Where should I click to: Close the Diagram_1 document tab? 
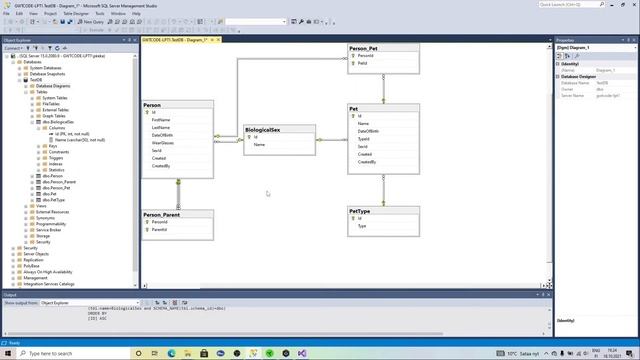click(x=218, y=40)
